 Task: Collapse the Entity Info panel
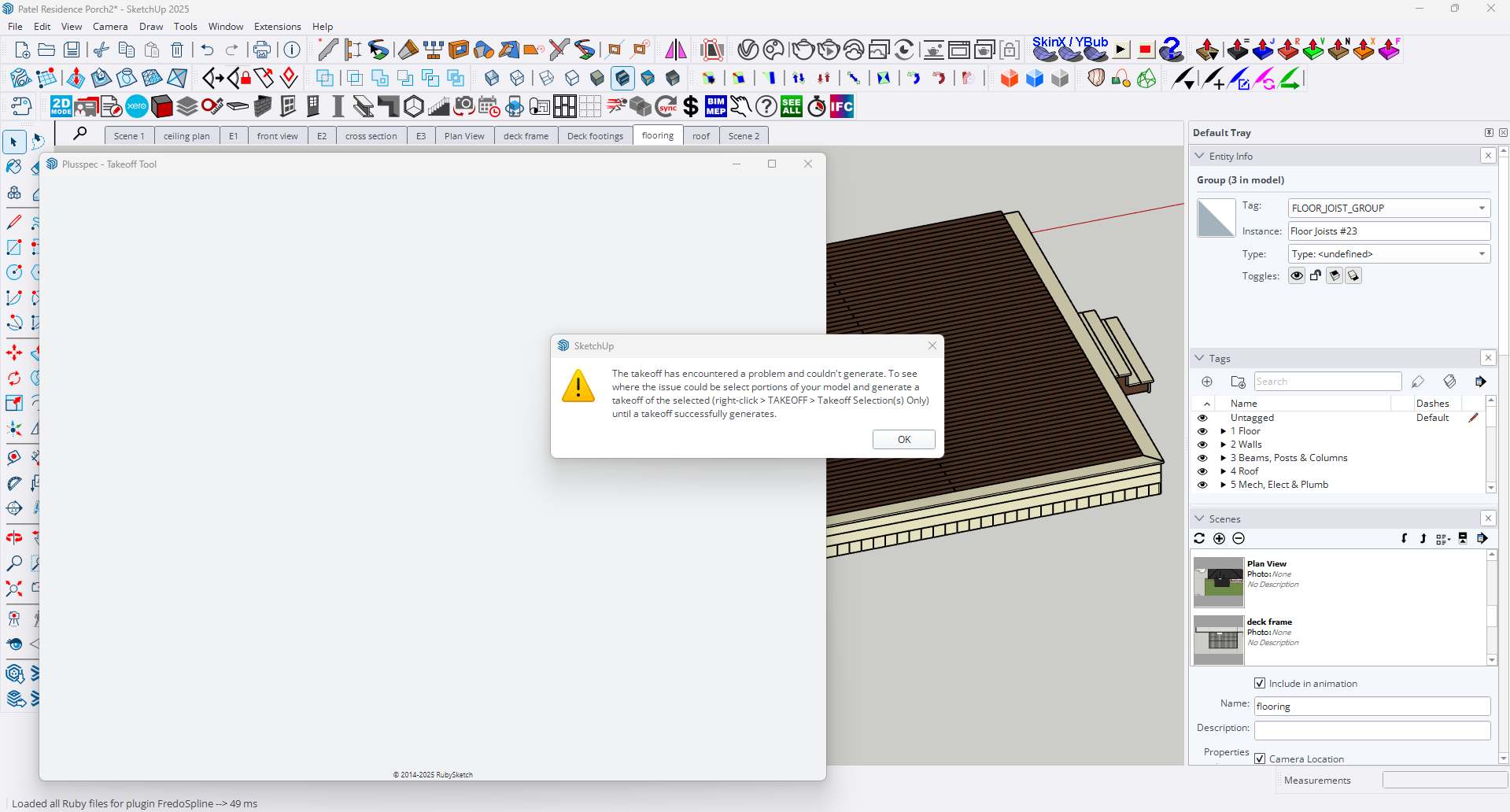coord(1200,156)
